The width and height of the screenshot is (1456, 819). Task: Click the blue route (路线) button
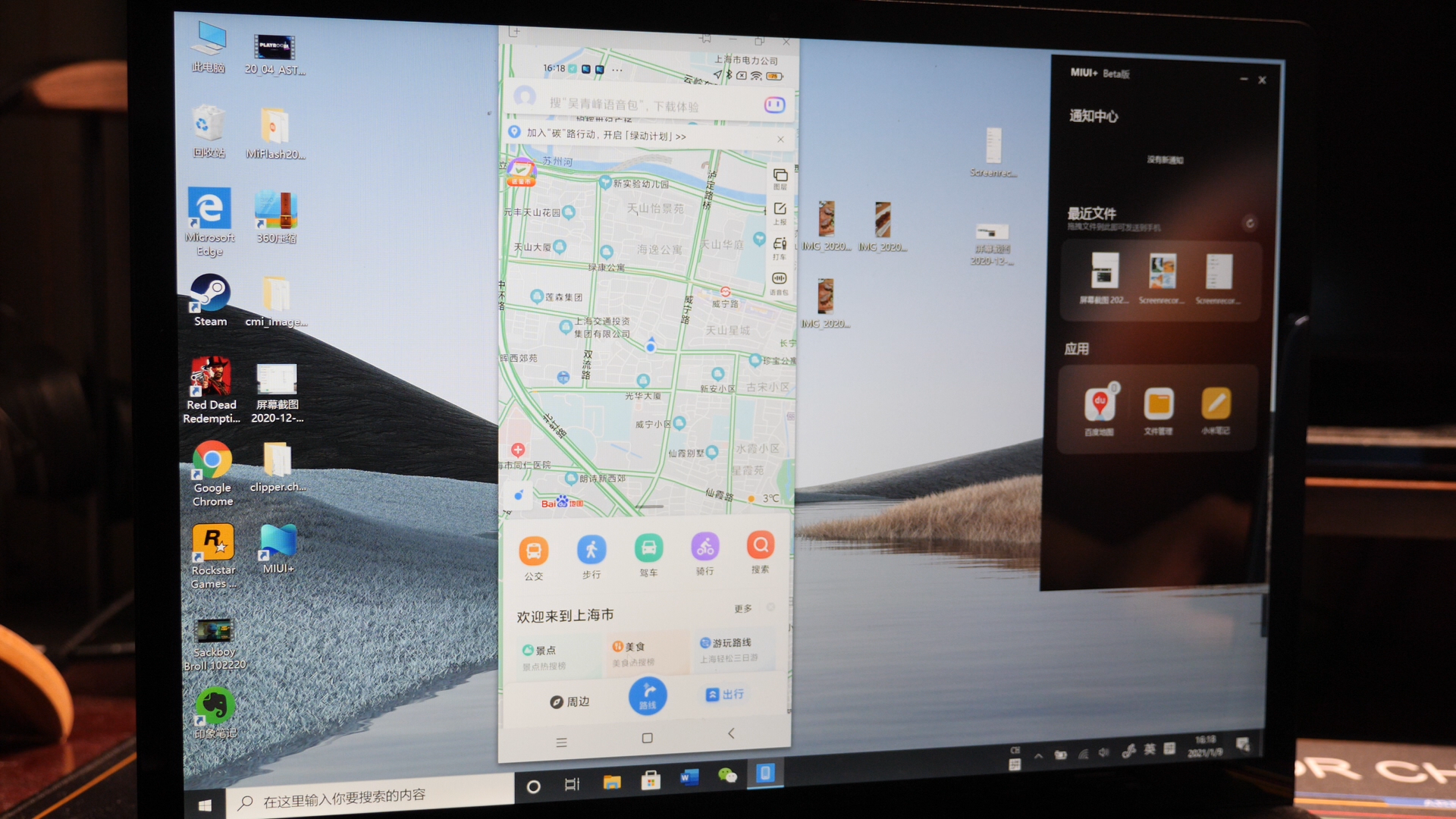click(x=648, y=695)
